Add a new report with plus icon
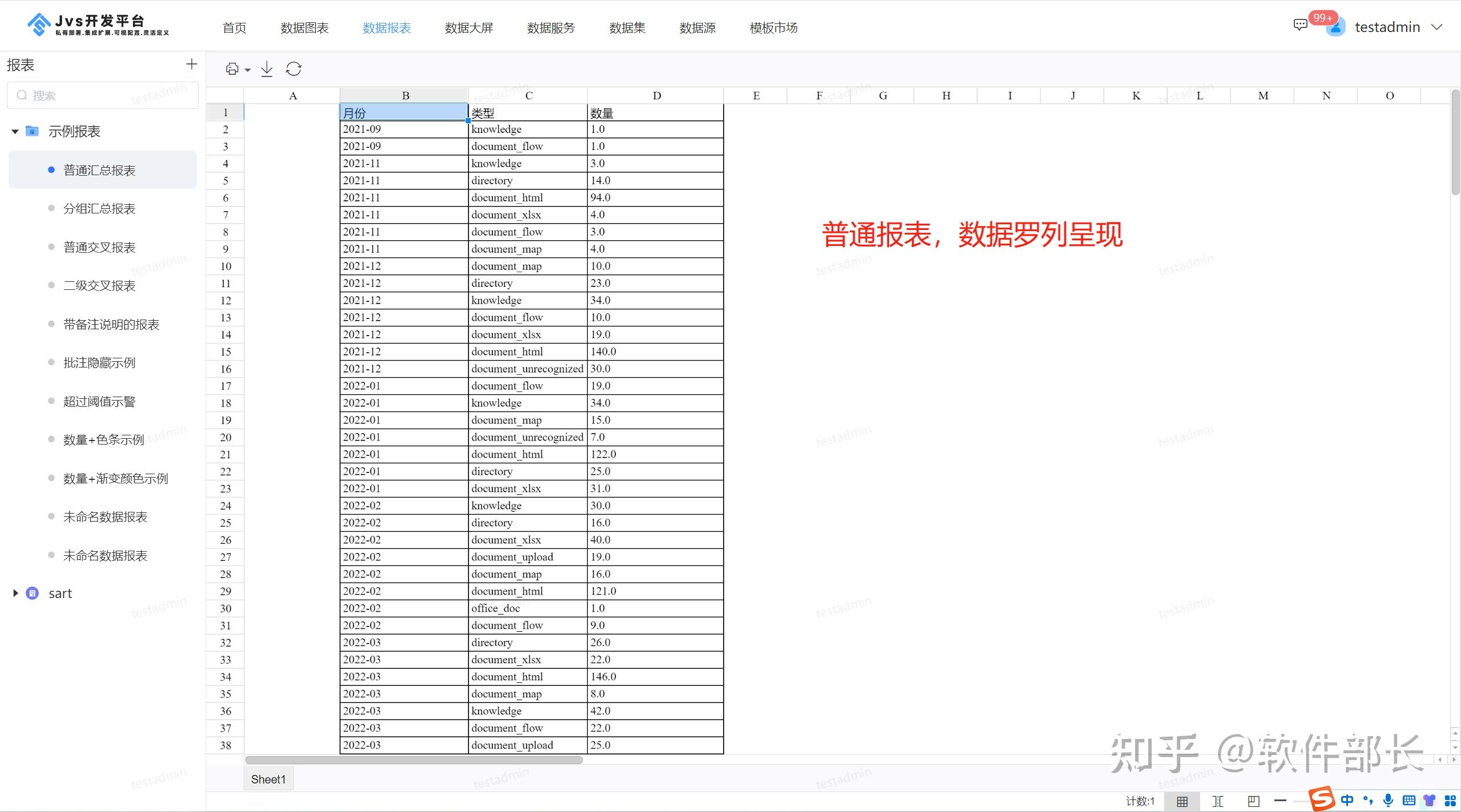 pyautogui.click(x=192, y=64)
